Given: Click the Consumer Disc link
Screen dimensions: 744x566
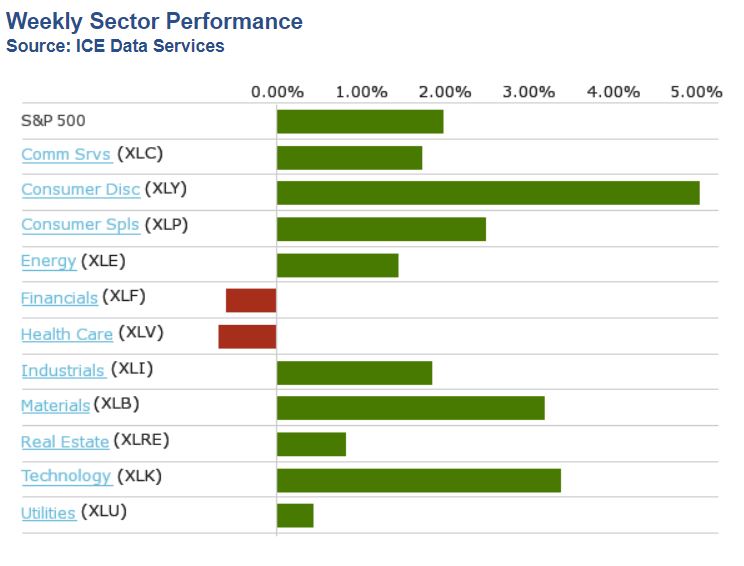Looking at the screenshot, I should click(80, 189).
